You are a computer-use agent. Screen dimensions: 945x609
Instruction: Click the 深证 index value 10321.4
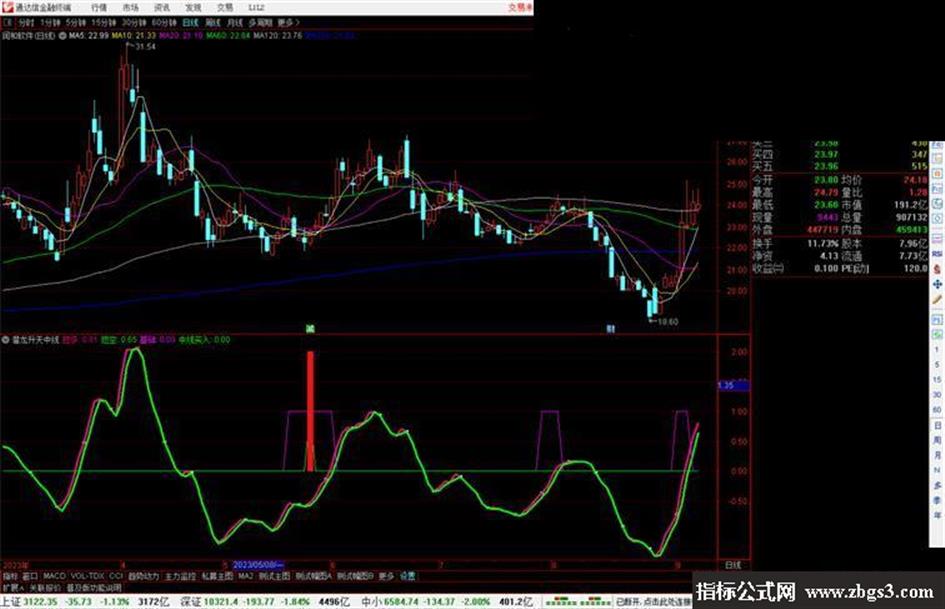click(222, 602)
